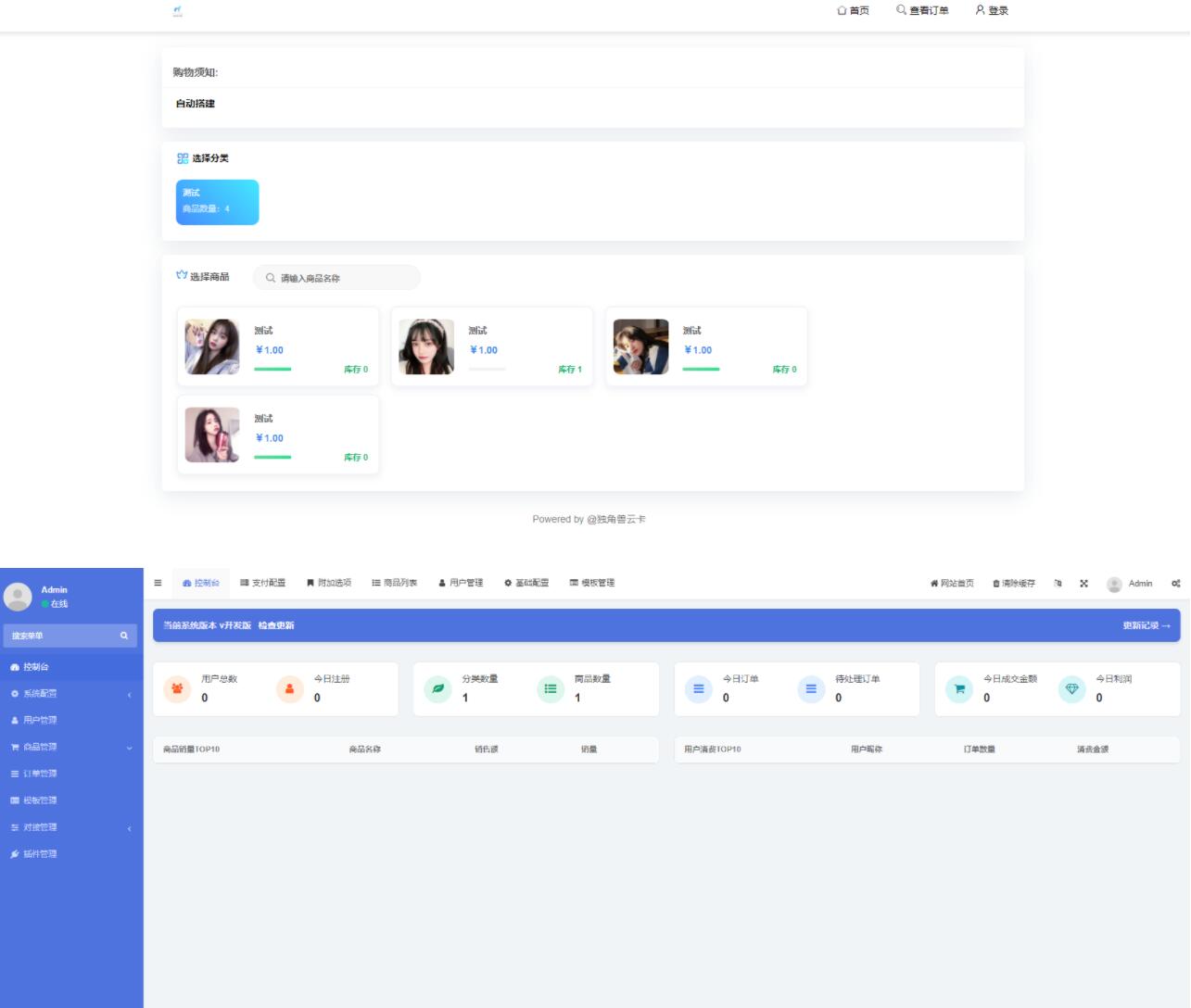Click the 检查更新 link in version banner
This screenshot has width=1191, height=1008.
[x=275, y=625]
